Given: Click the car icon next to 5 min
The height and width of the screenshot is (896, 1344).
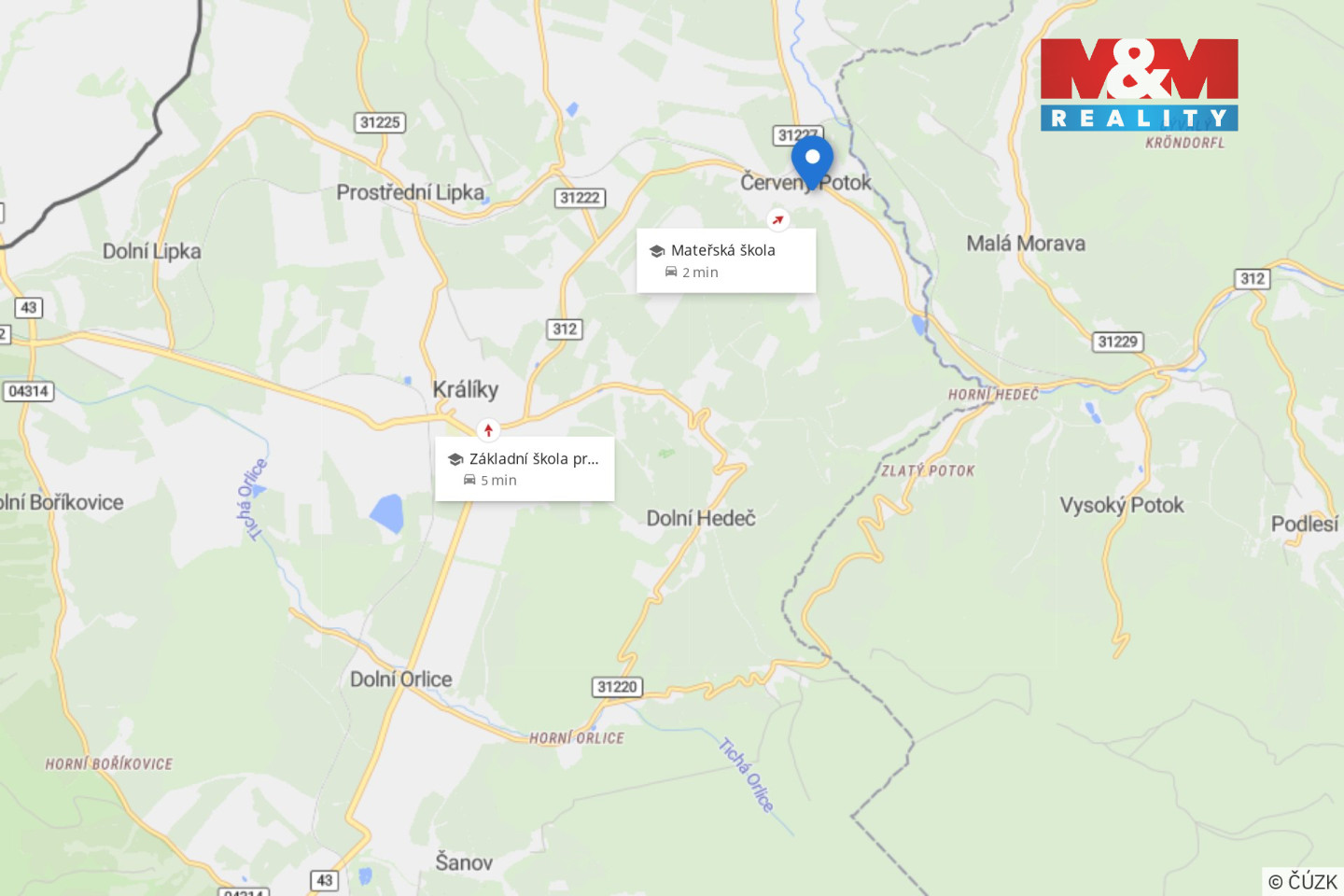Looking at the screenshot, I should tap(469, 480).
